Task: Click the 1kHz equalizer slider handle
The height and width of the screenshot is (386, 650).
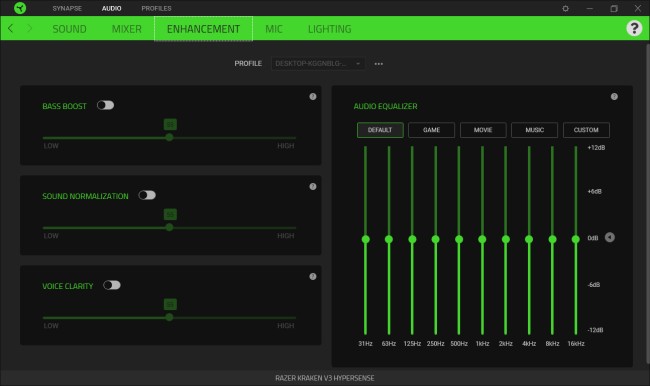Action: (482, 239)
